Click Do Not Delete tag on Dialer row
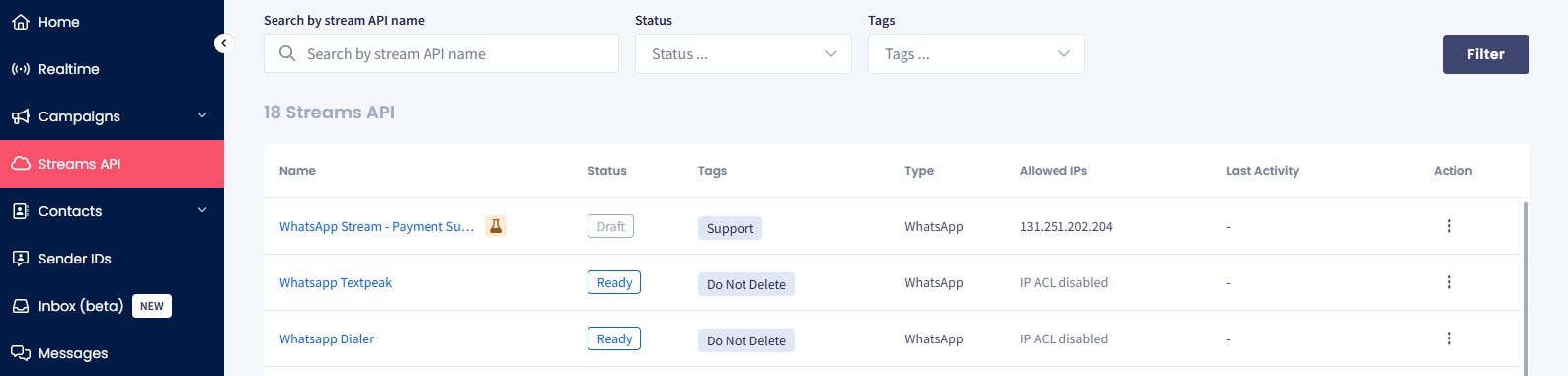Image resolution: width=1568 pixels, height=376 pixels. point(746,340)
